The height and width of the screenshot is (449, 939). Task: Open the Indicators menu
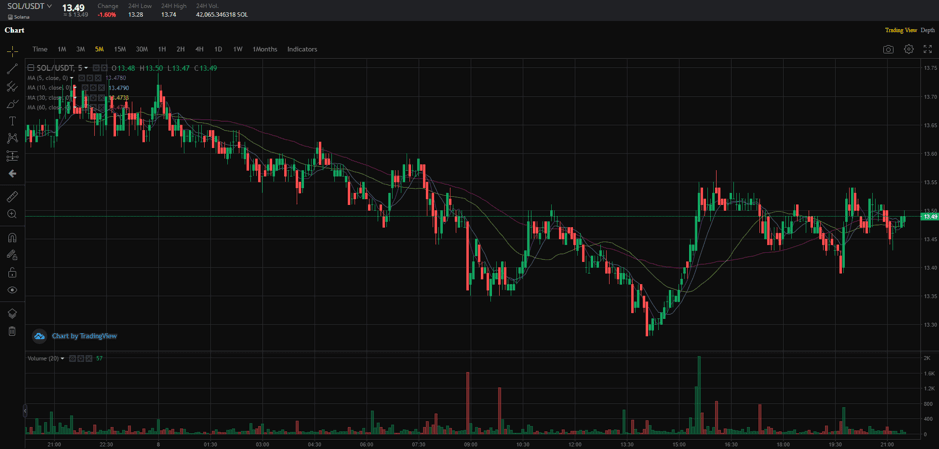coord(302,49)
